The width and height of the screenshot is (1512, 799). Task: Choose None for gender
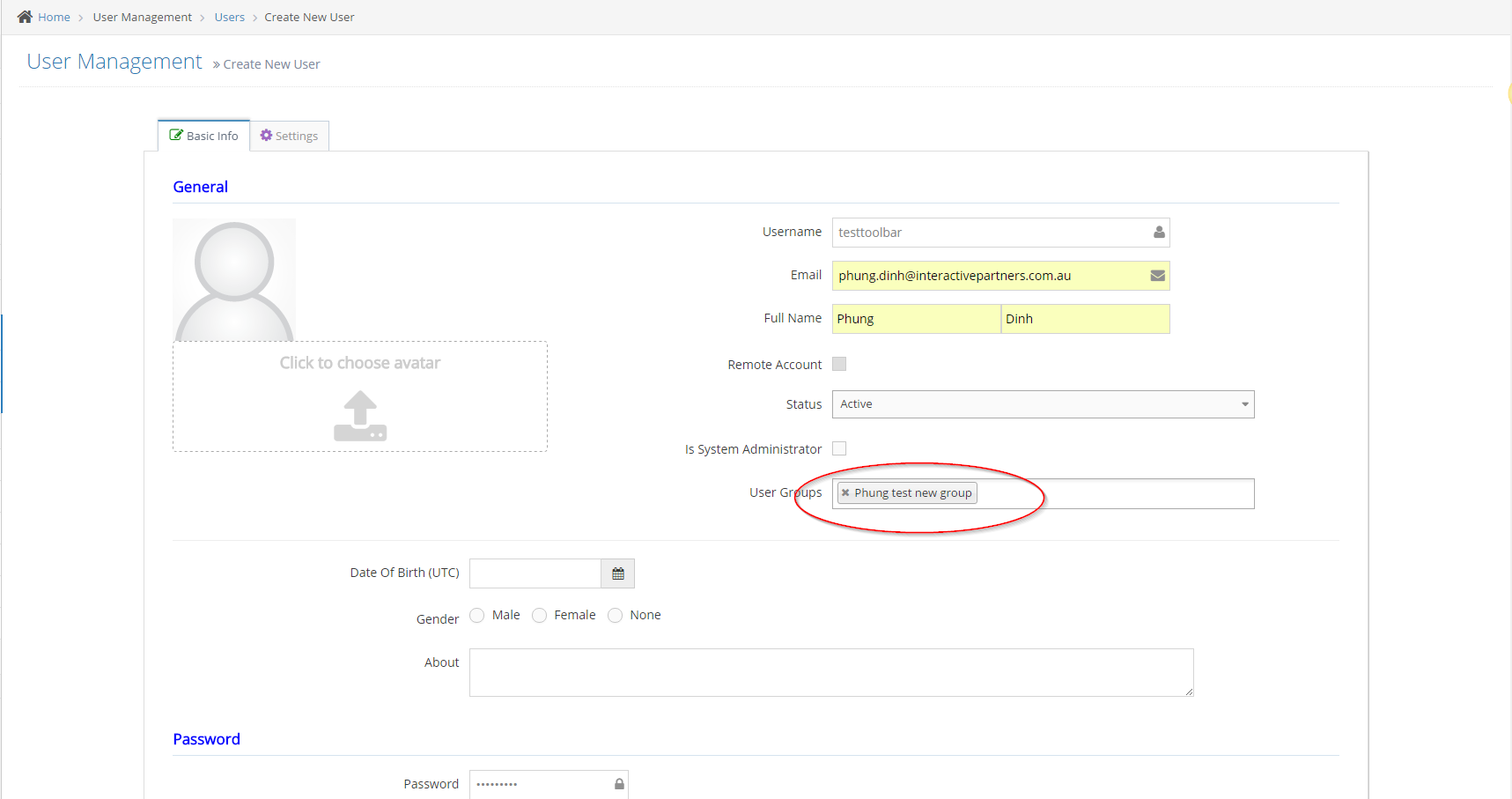[x=616, y=615]
